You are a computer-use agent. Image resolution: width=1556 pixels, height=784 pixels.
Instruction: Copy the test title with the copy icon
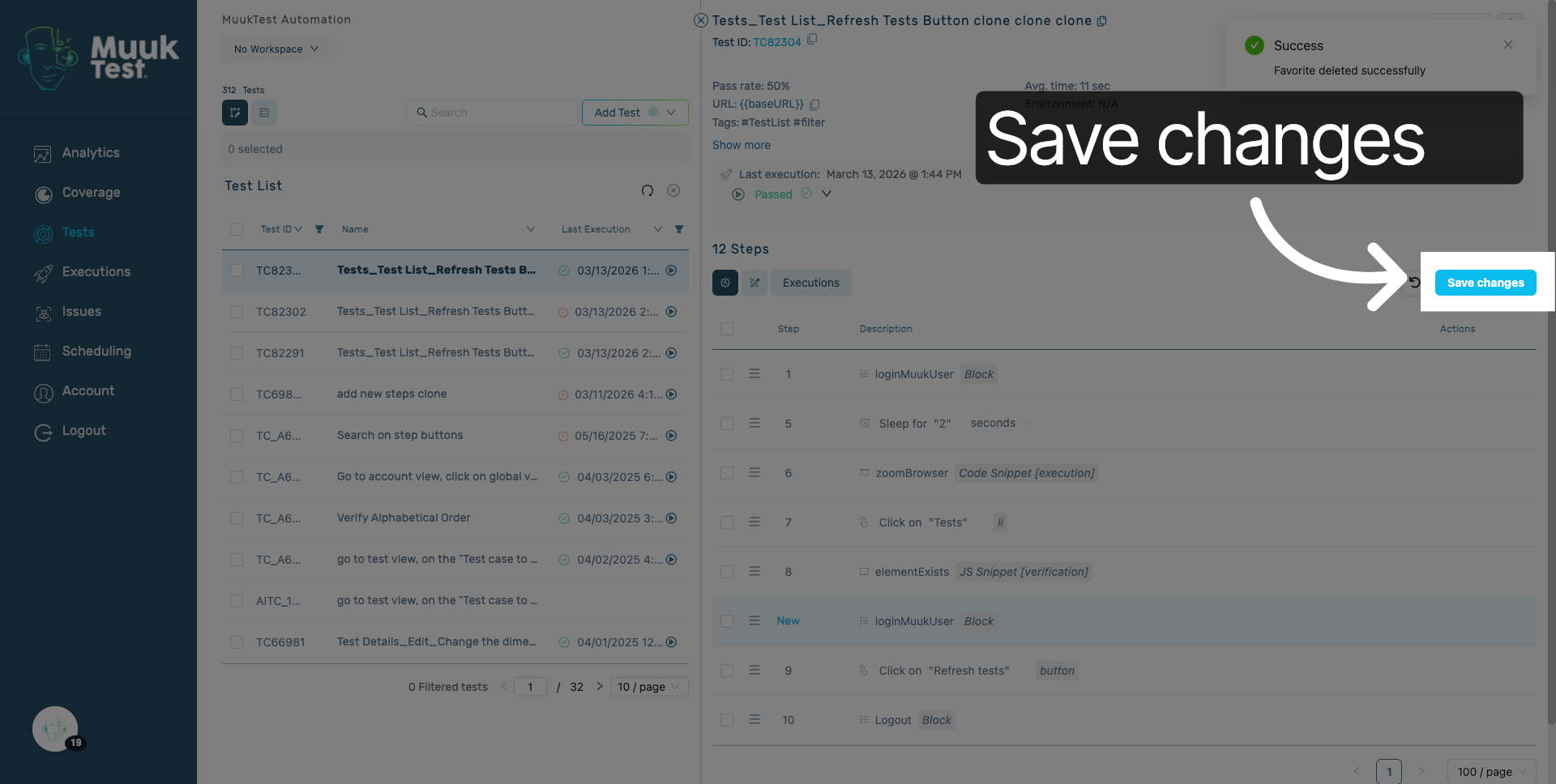click(1101, 21)
